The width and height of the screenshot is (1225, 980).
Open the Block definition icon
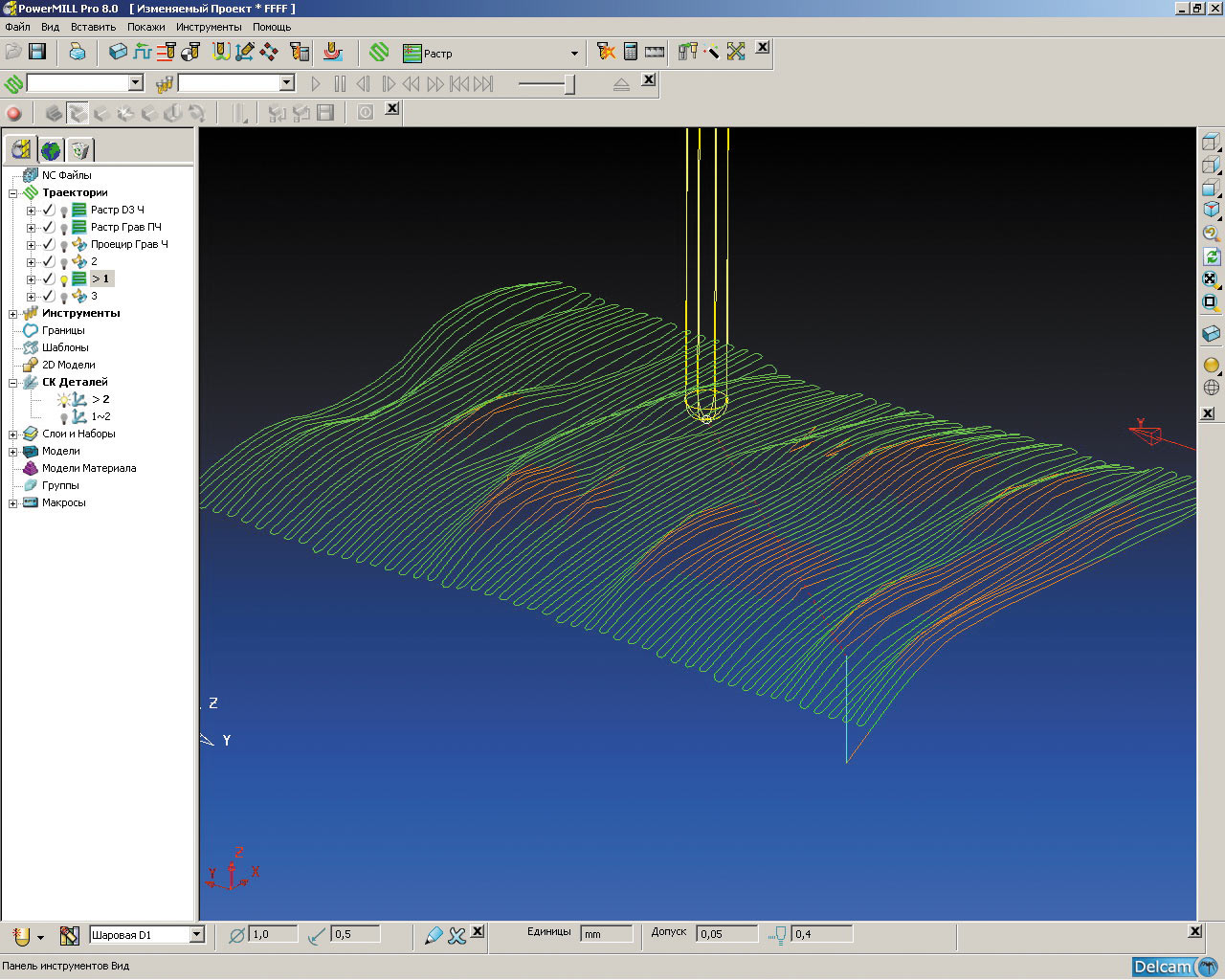tap(118, 52)
